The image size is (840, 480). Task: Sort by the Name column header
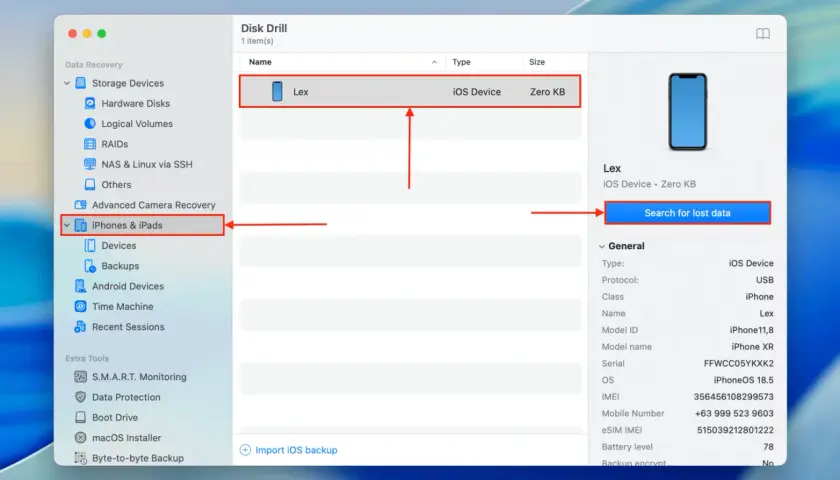[x=260, y=62]
